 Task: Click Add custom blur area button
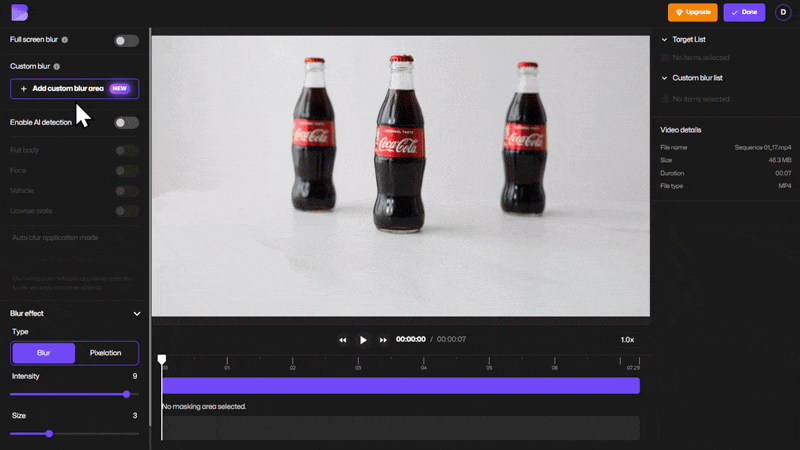point(74,89)
